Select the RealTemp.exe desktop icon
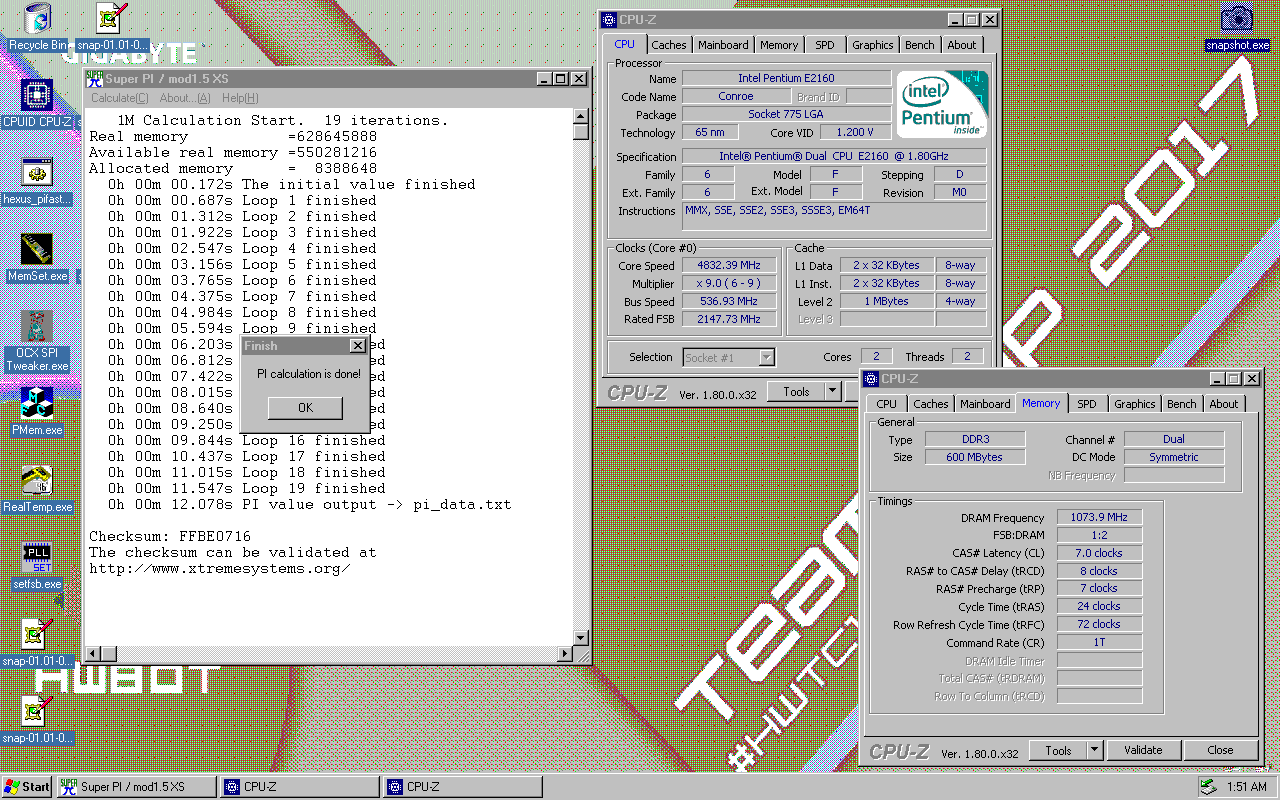The height and width of the screenshot is (800, 1280). 38,489
